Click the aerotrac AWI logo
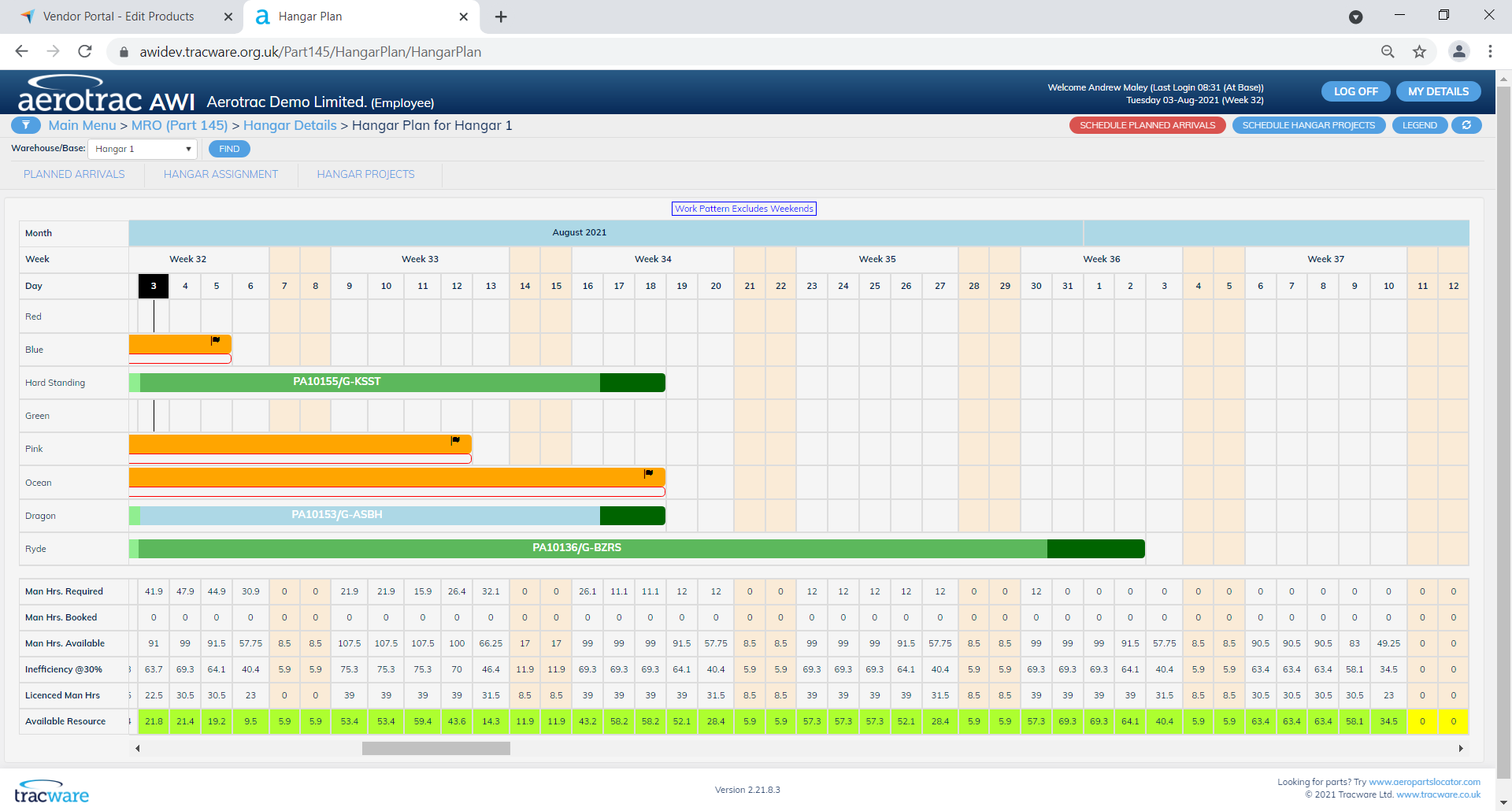This screenshot has height=811, width=1512. 106,94
